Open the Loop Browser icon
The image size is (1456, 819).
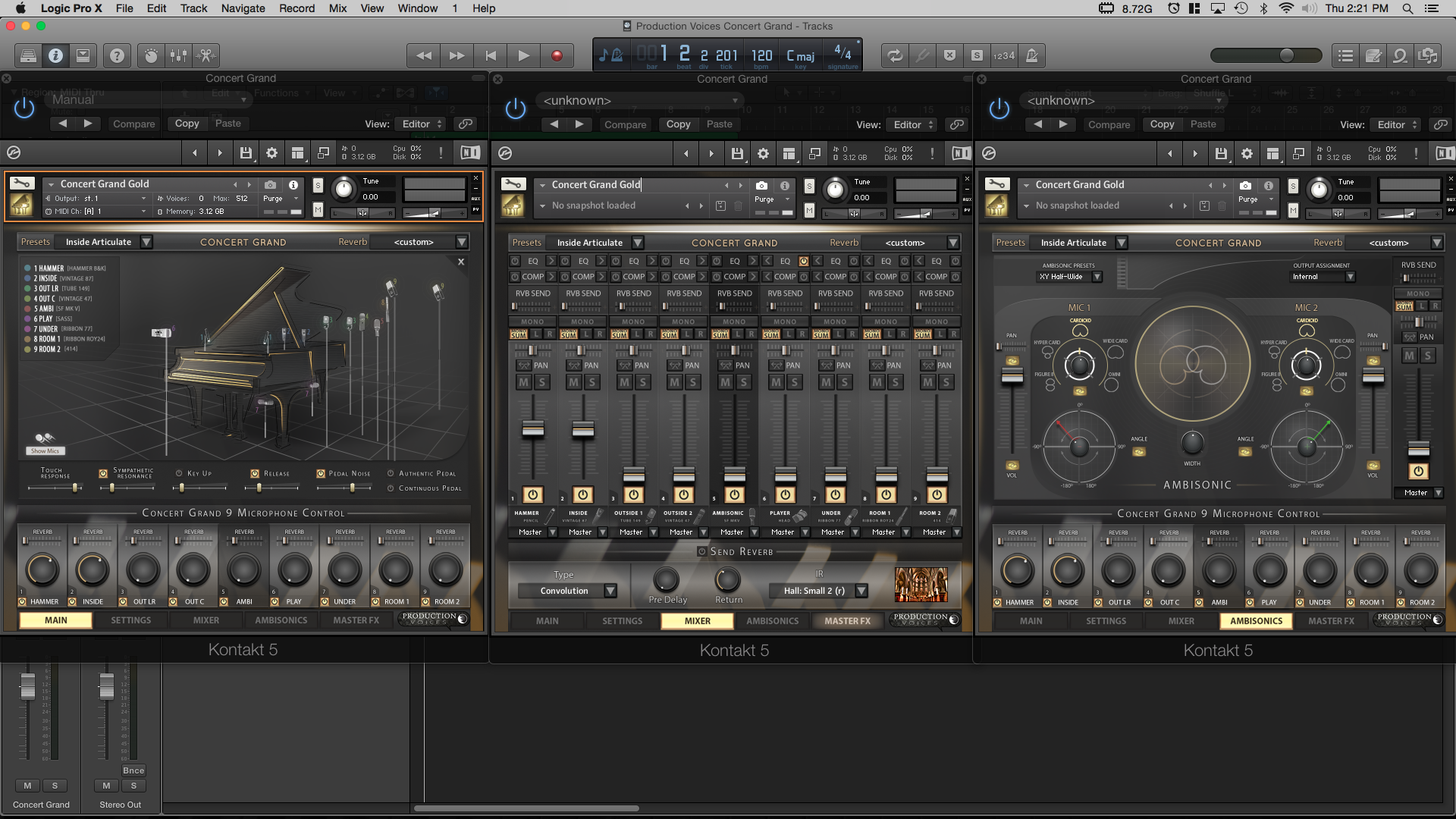[1400, 55]
